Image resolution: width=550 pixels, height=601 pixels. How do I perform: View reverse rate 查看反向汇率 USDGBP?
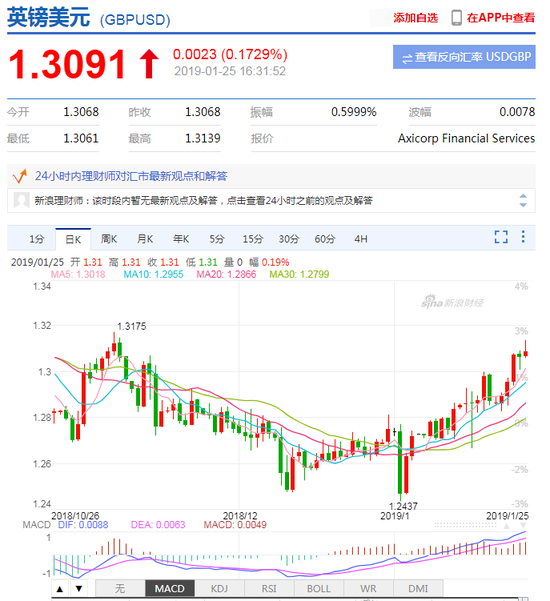coord(464,57)
